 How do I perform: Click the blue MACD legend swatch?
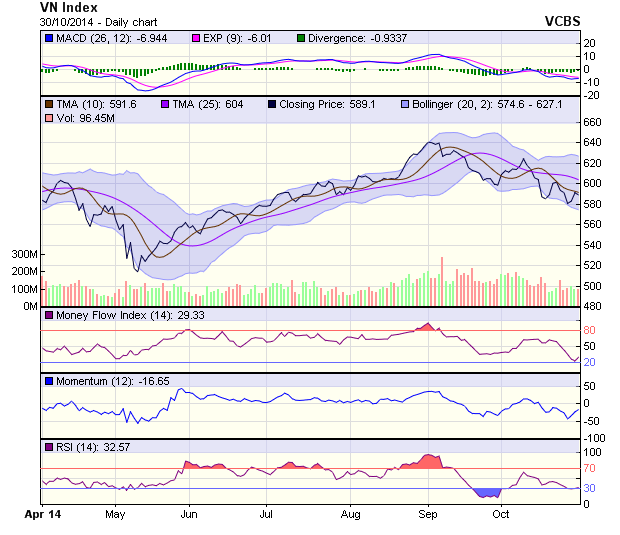pos(48,38)
